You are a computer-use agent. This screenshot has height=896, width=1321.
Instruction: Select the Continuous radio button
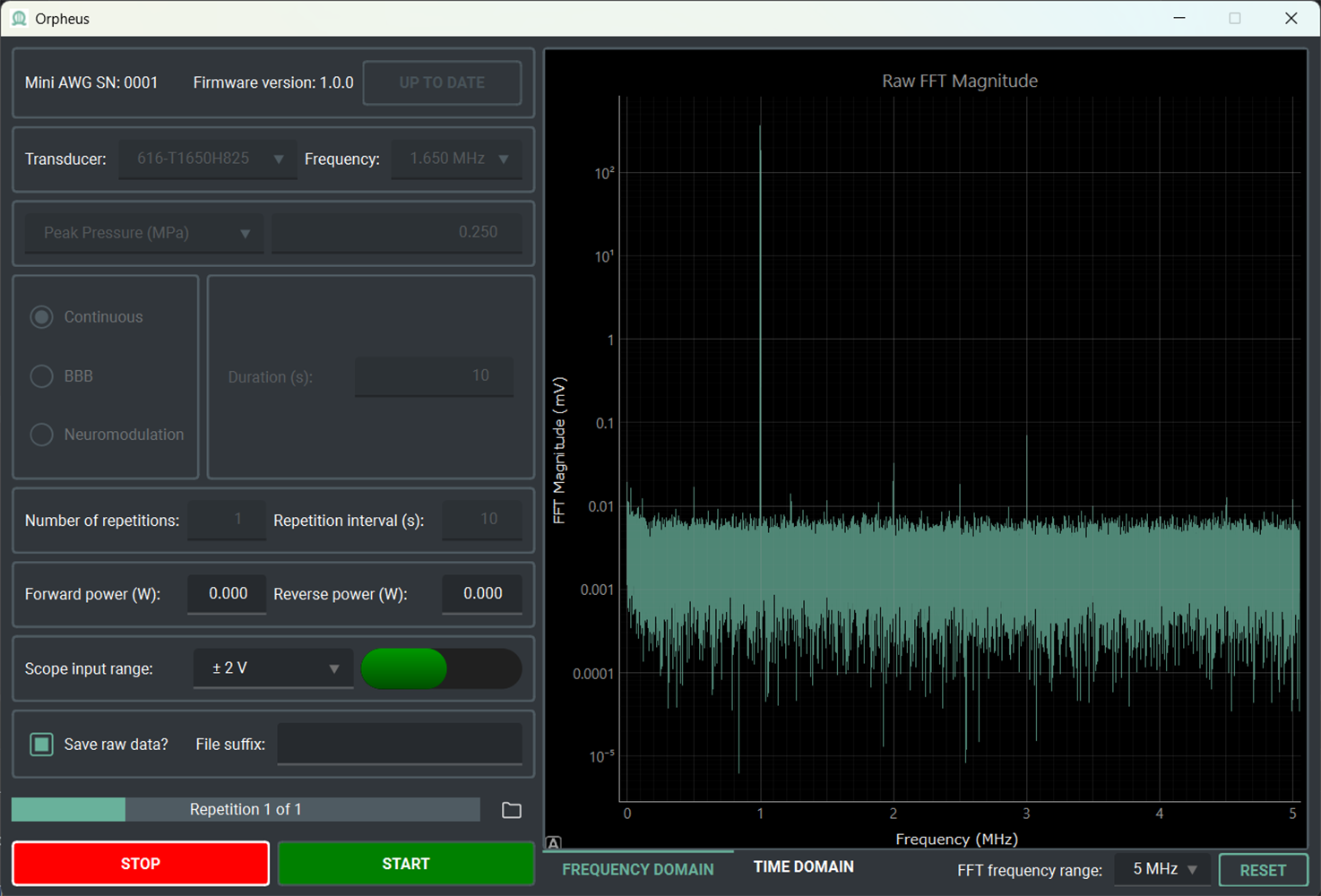pos(42,317)
